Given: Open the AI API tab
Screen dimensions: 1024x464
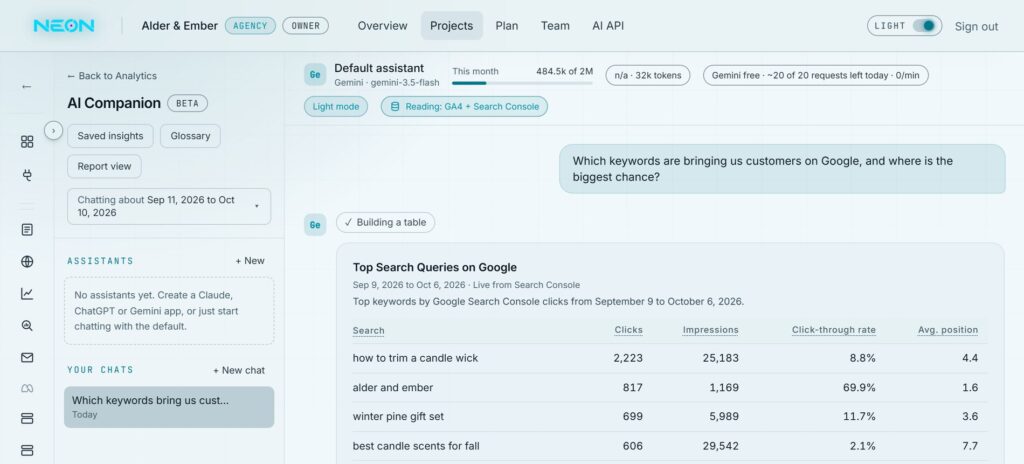Looking at the screenshot, I should coord(608,25).
